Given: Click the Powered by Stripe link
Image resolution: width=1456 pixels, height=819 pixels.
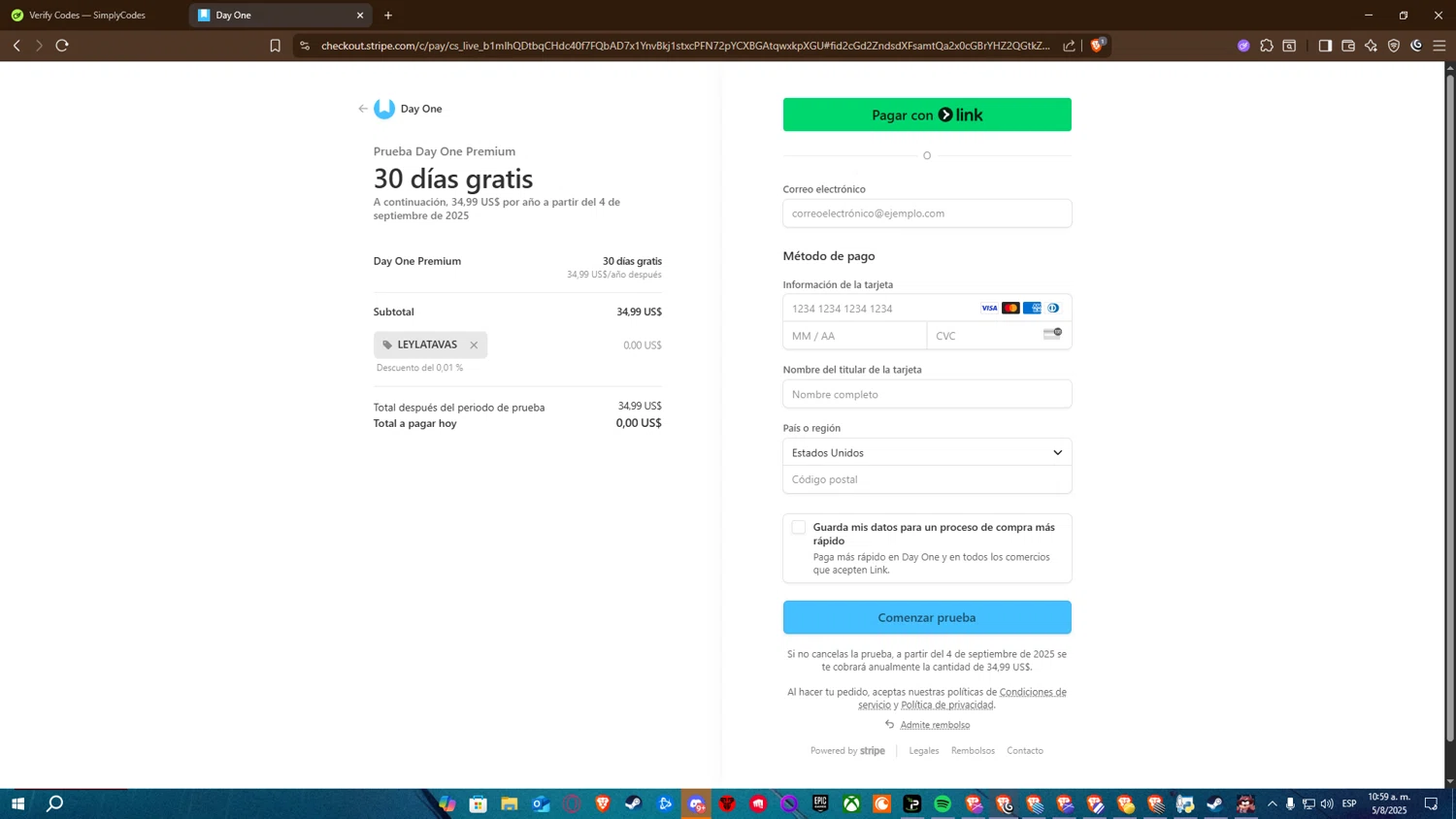Looking at the screenshot, I should point(847,751).
